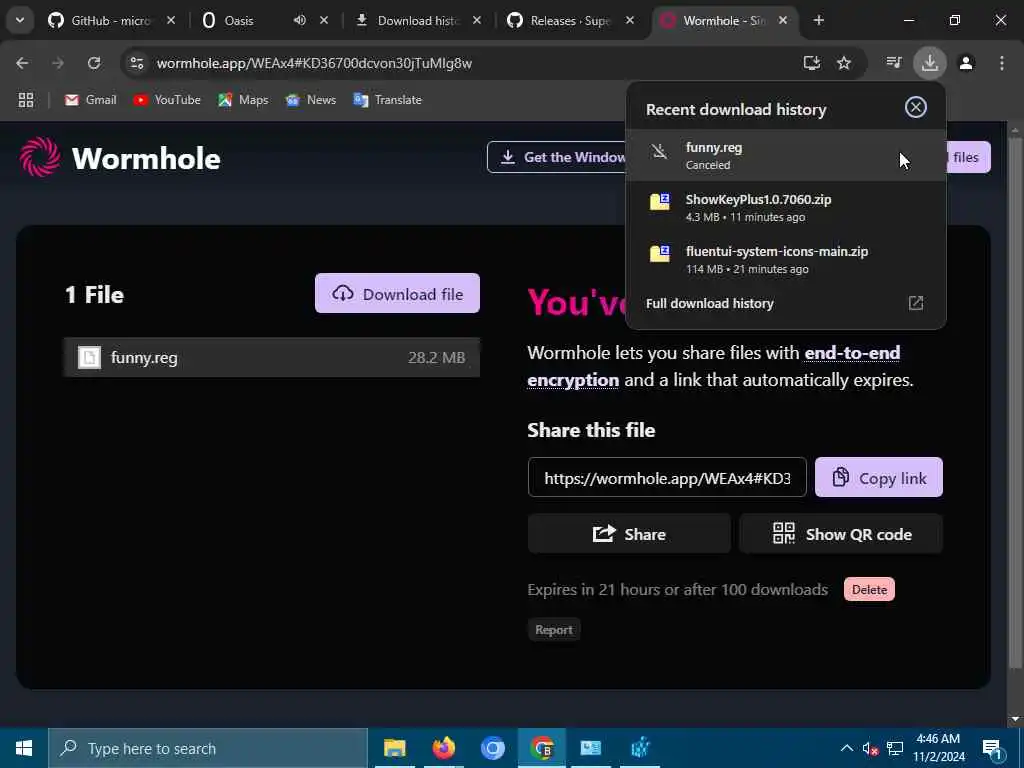The image size is (1024, 768).
Task: Click the Report button
Action: (554, 630)
